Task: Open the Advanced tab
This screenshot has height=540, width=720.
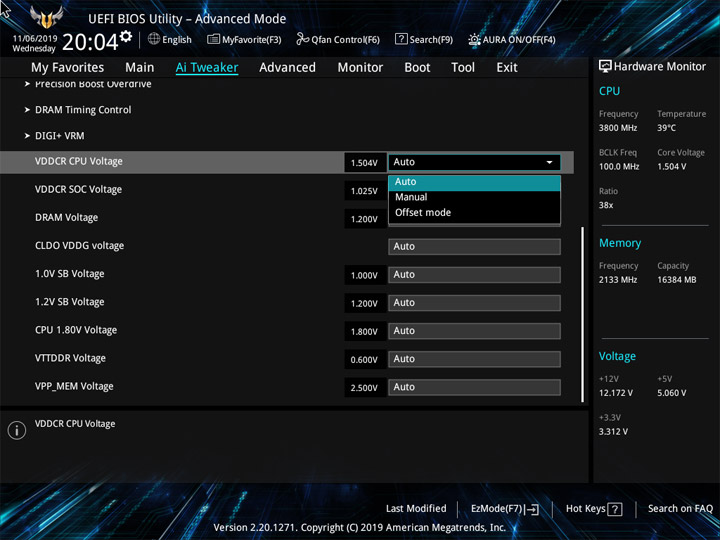Action: click(x=287, y=68)
